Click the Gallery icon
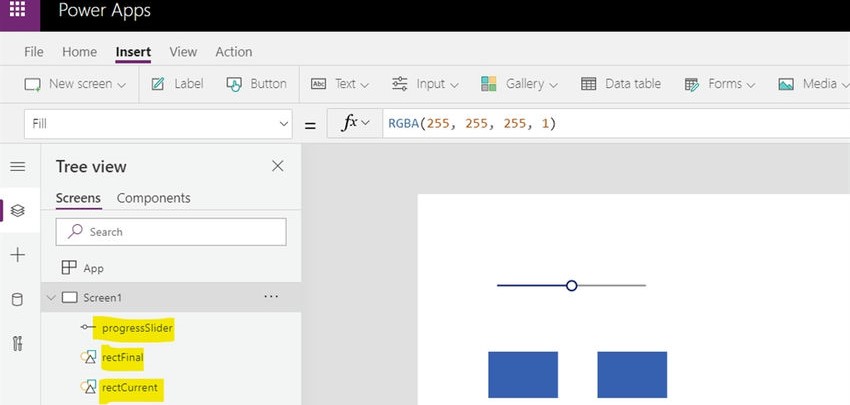Screen dimensions: 850x405 pos(488,83)
